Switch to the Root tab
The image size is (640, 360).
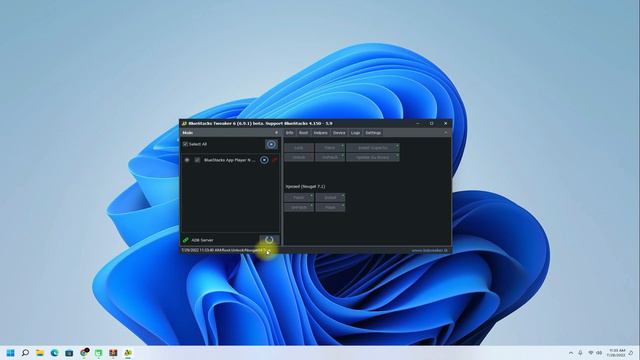(x=303, y=133)
